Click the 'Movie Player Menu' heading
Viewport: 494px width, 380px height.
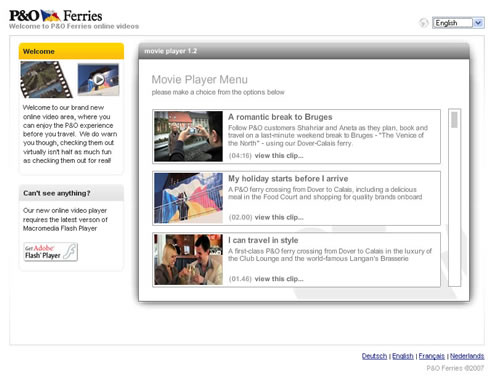[200, 80]
